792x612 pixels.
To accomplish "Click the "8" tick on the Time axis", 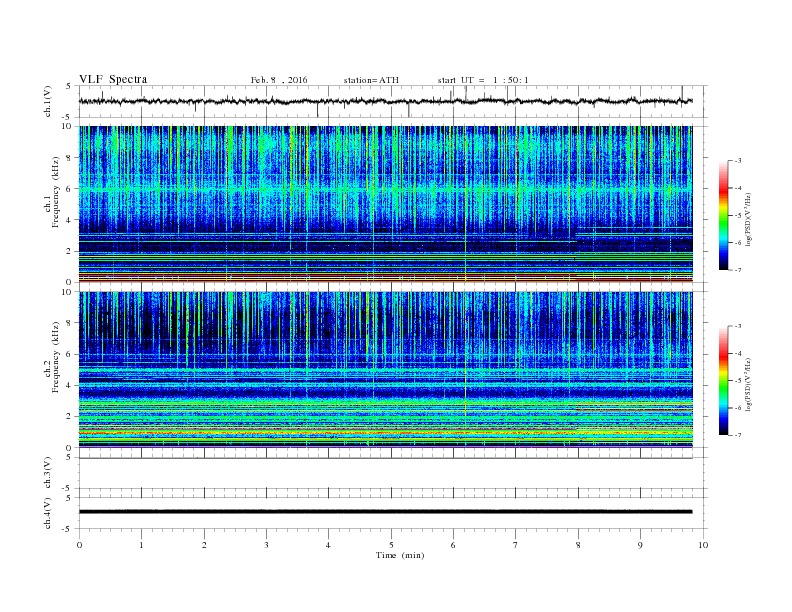I will point(578,545).
